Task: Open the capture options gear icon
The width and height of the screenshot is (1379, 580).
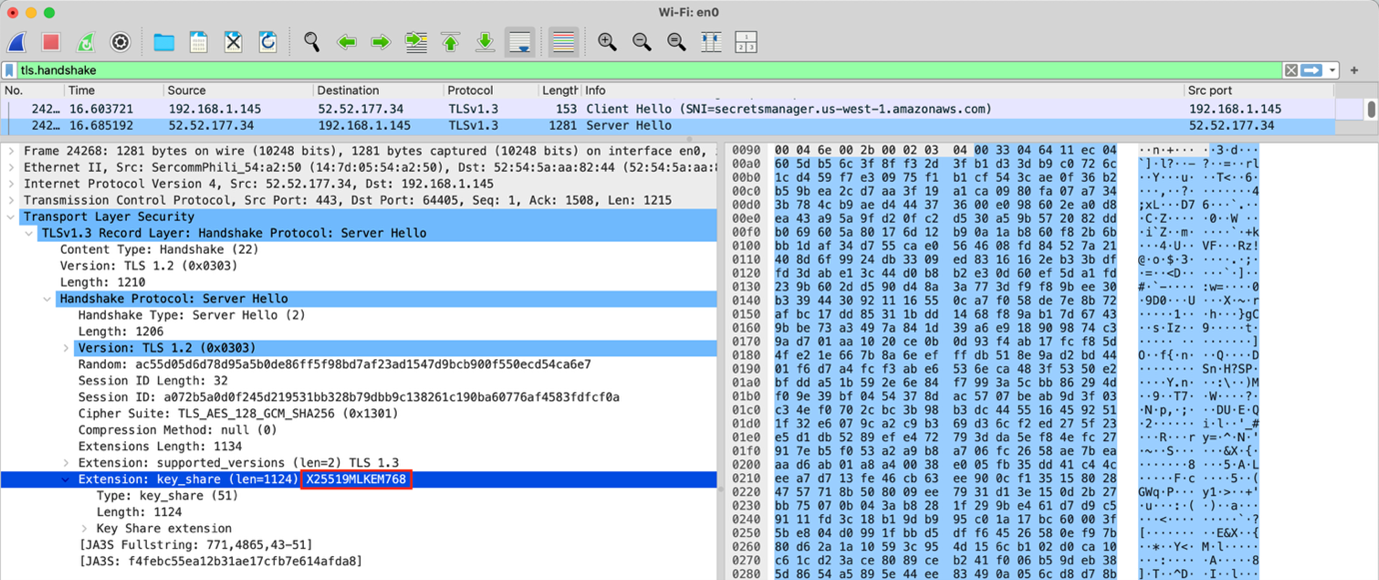Action: pos(120,41)
